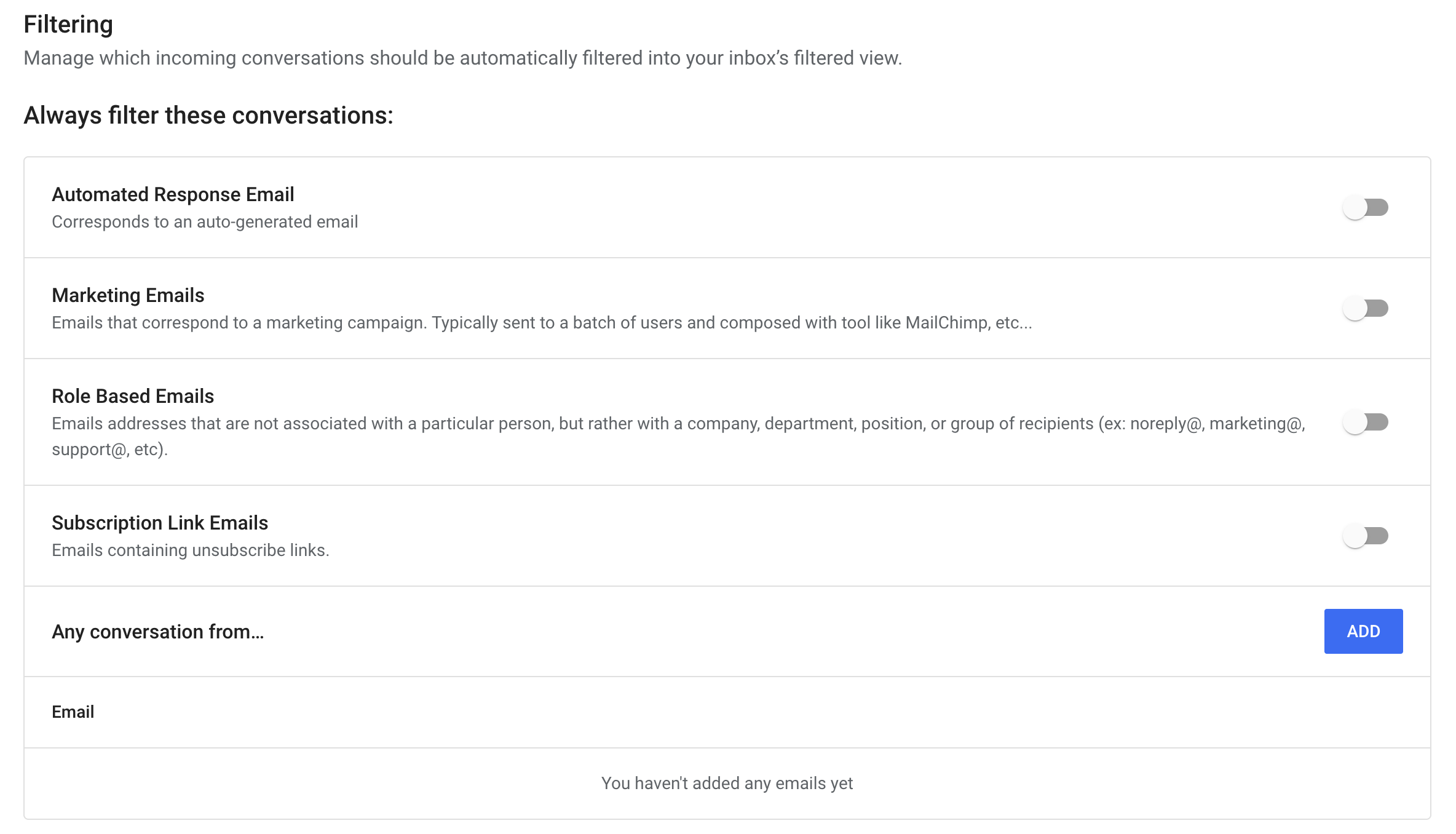
Task: Select the Subscription Link Emails label
Action: (160, 523)
